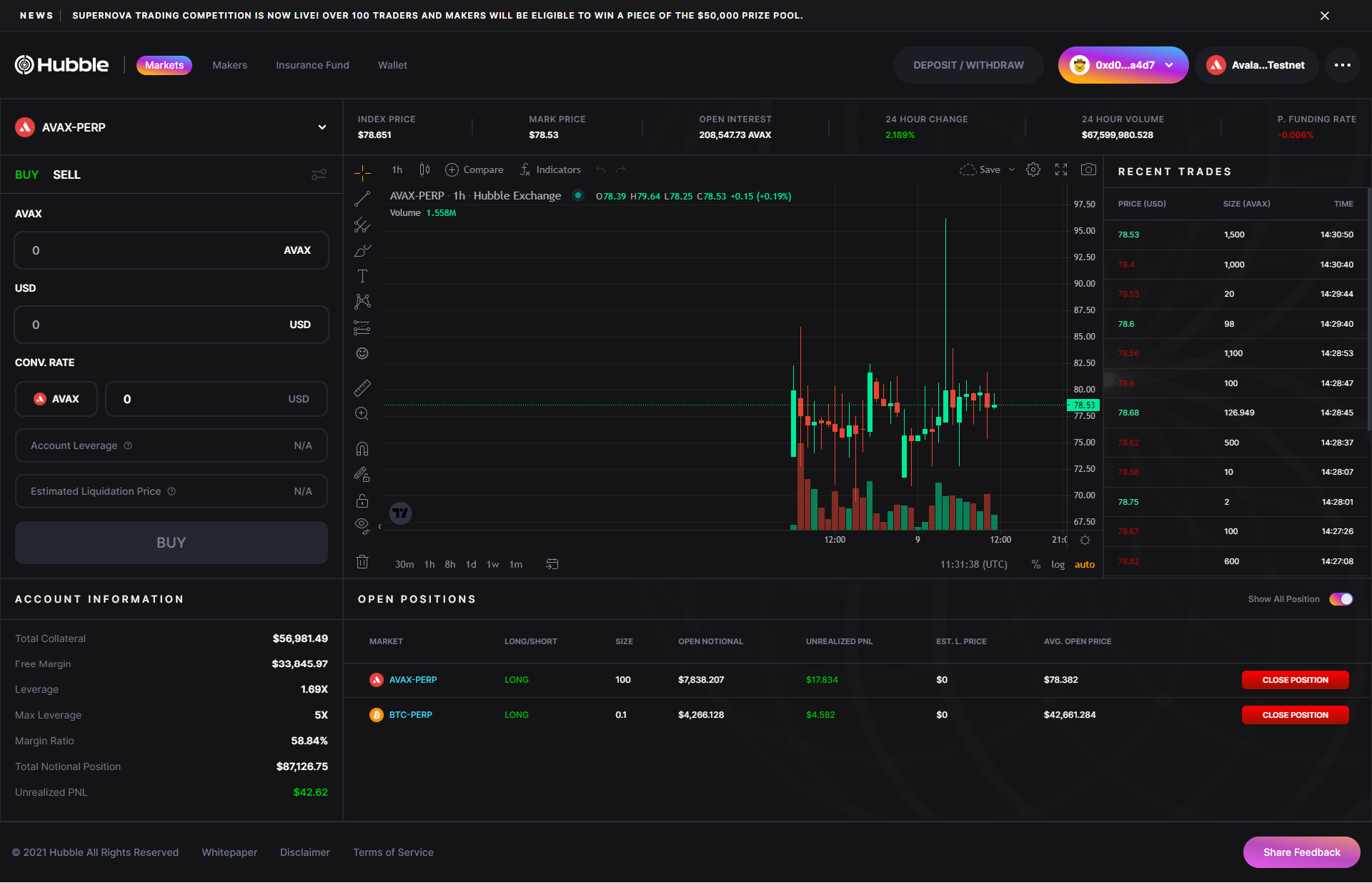
Task: Click the redo arrow in chart toolbar
Action: point(621,169)
